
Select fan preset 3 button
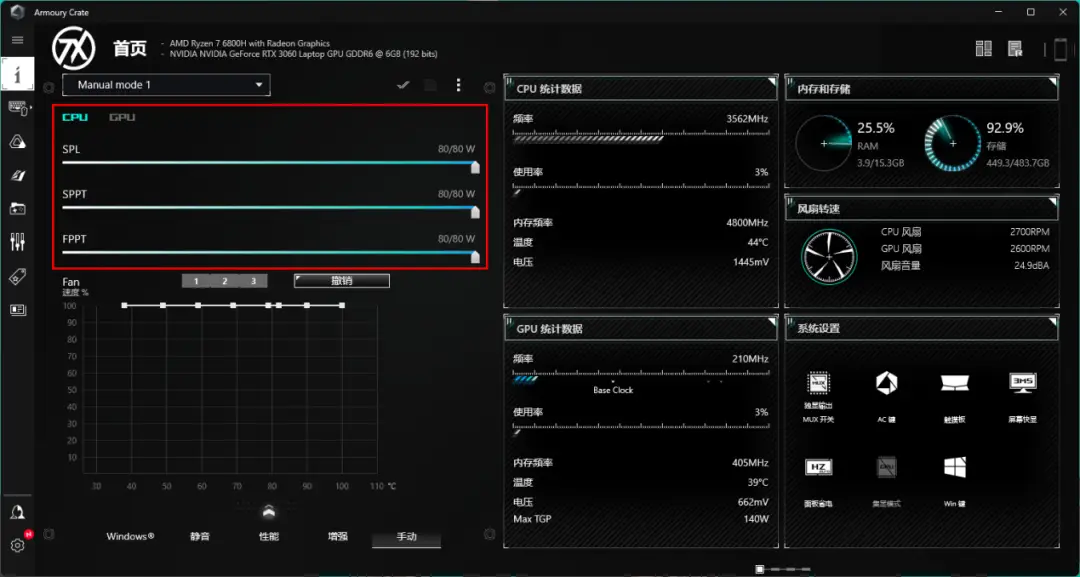(x=253, y=281)
